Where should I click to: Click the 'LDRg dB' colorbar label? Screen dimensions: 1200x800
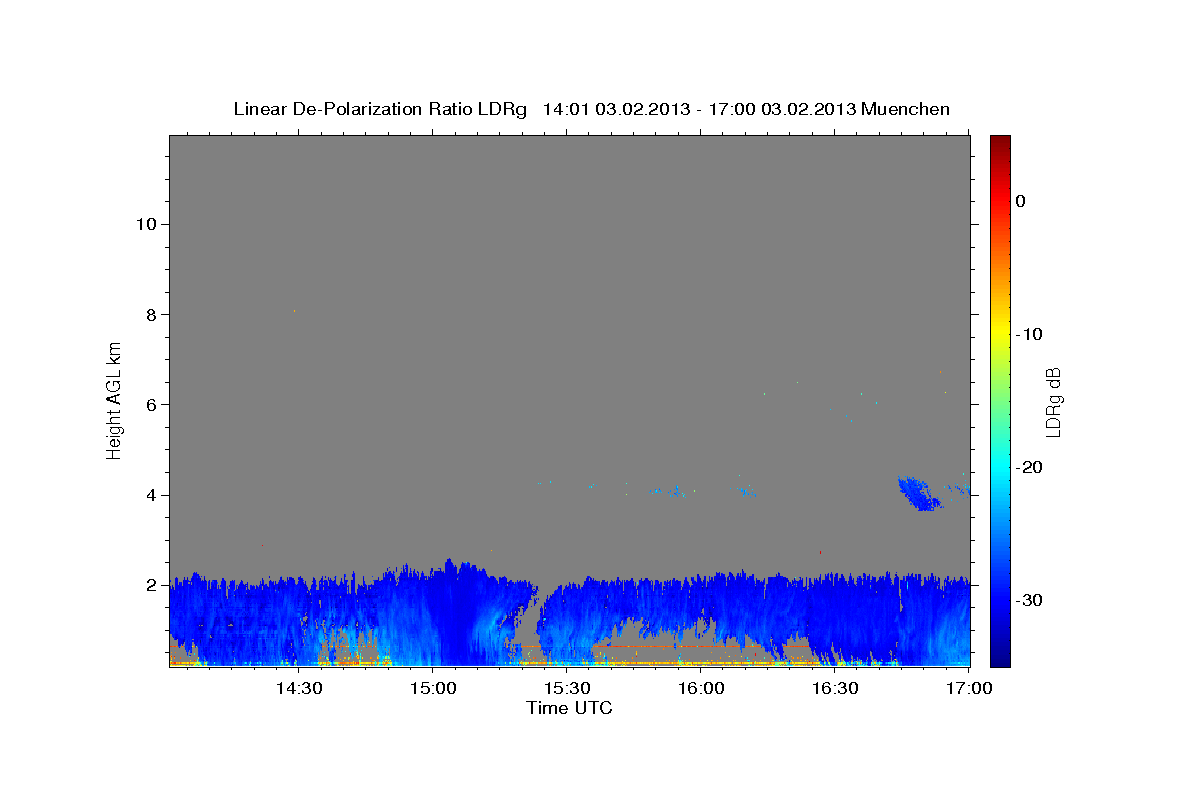1053,402
